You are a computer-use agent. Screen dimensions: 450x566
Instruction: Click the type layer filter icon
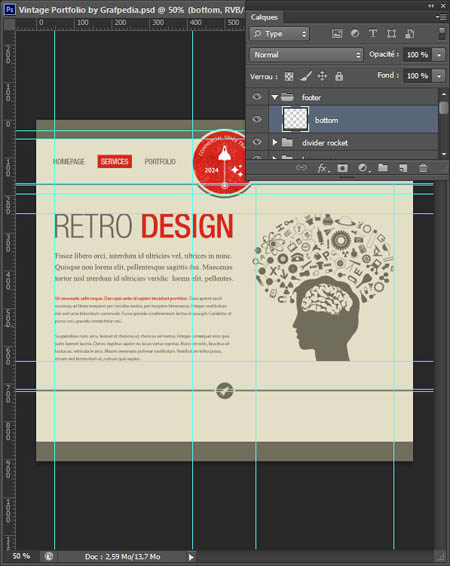coord(373,34)
